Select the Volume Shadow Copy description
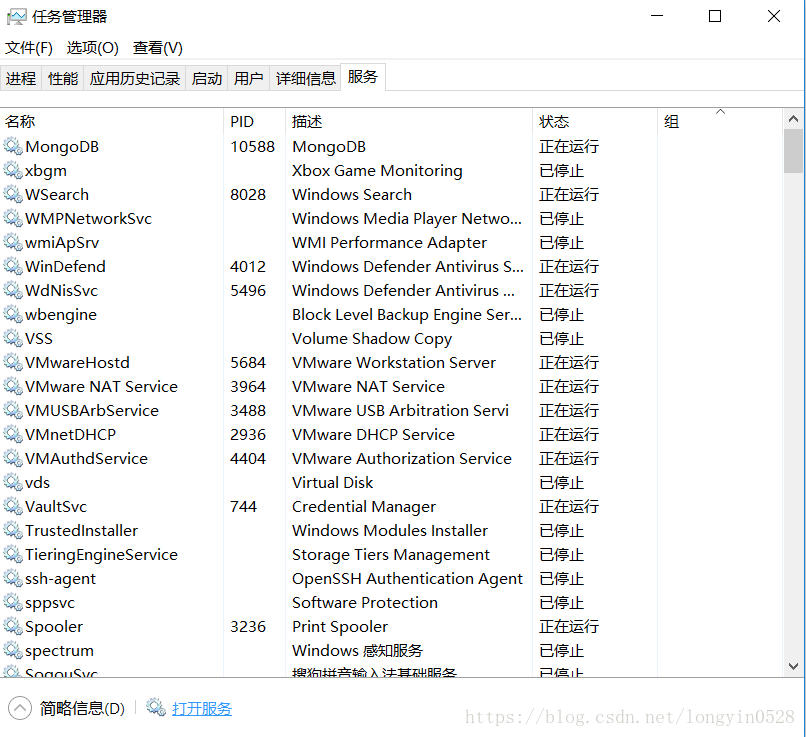806x737 pixels. point(372,339)
